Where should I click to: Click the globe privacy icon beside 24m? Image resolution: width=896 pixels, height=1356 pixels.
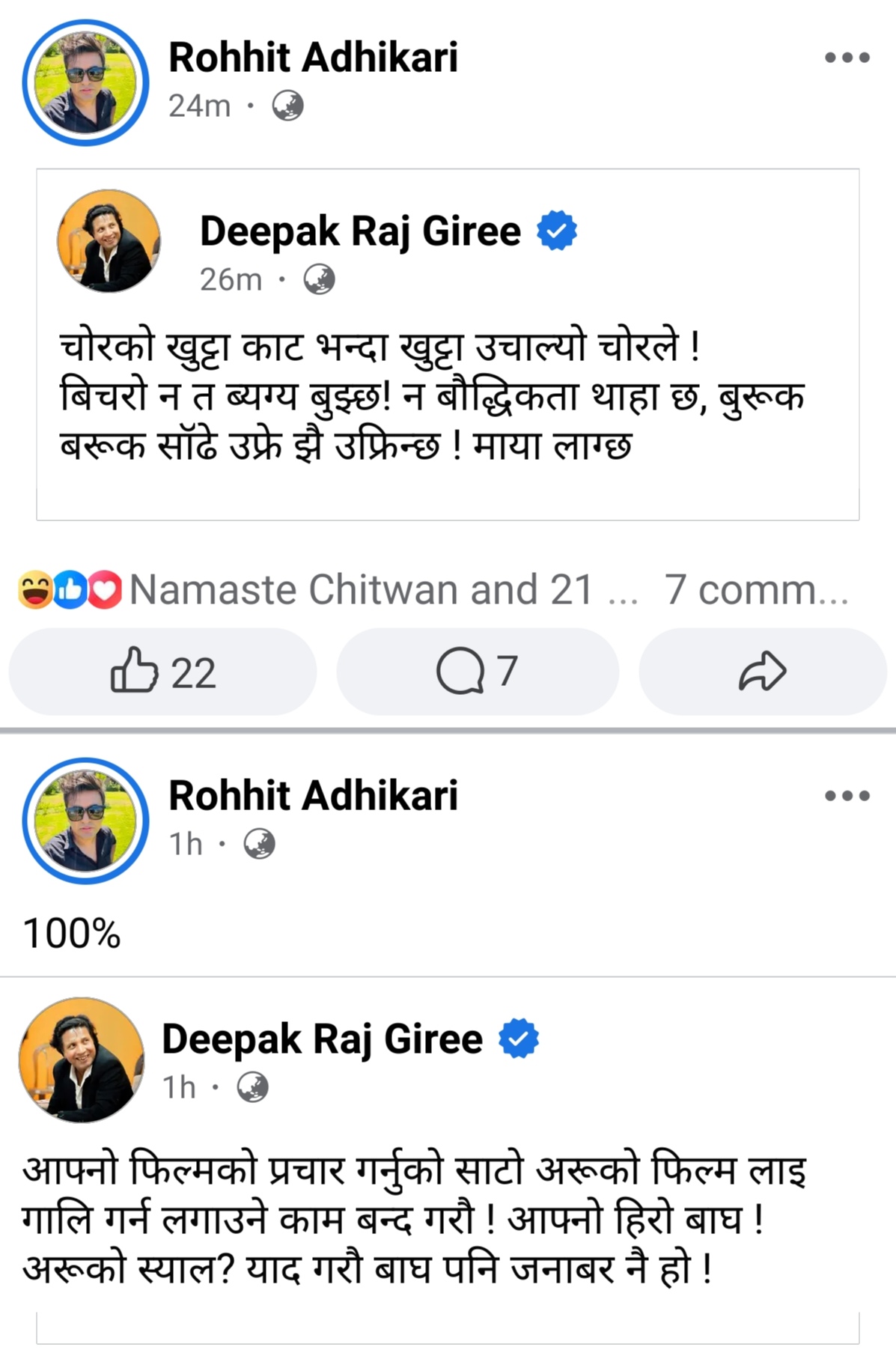[287, 106]
